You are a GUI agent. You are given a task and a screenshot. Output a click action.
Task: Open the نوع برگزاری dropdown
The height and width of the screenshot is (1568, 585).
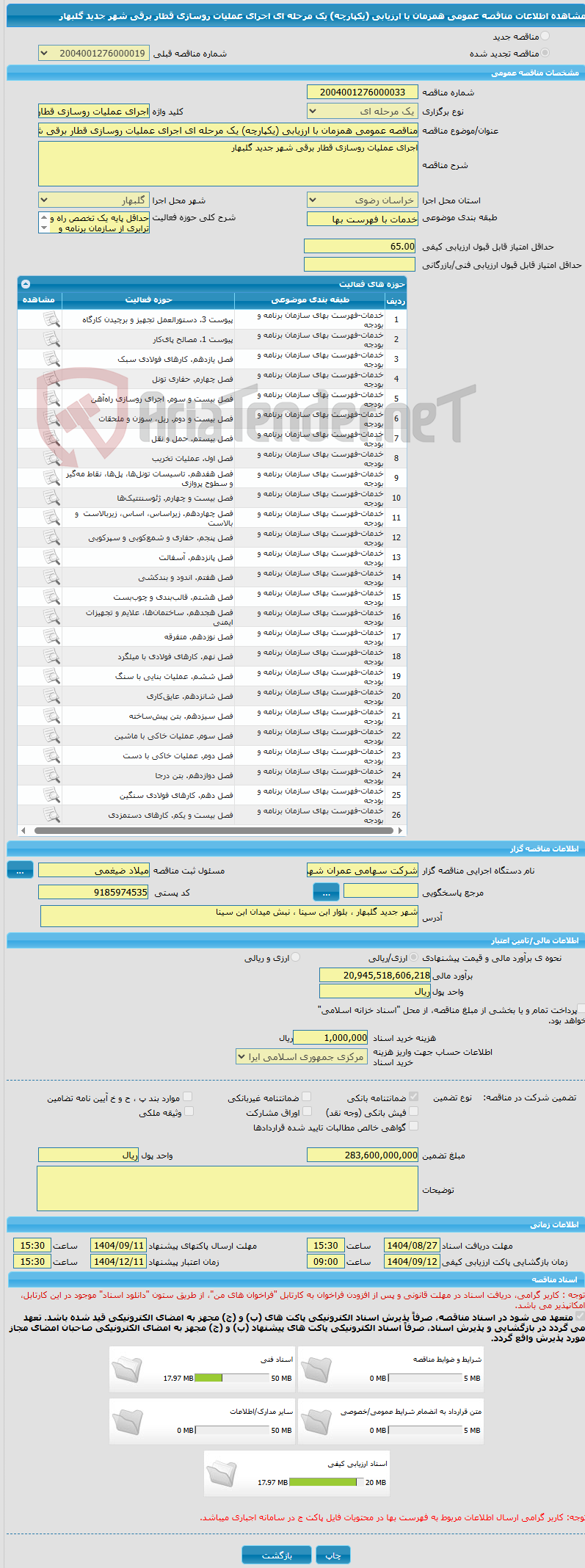362,111
